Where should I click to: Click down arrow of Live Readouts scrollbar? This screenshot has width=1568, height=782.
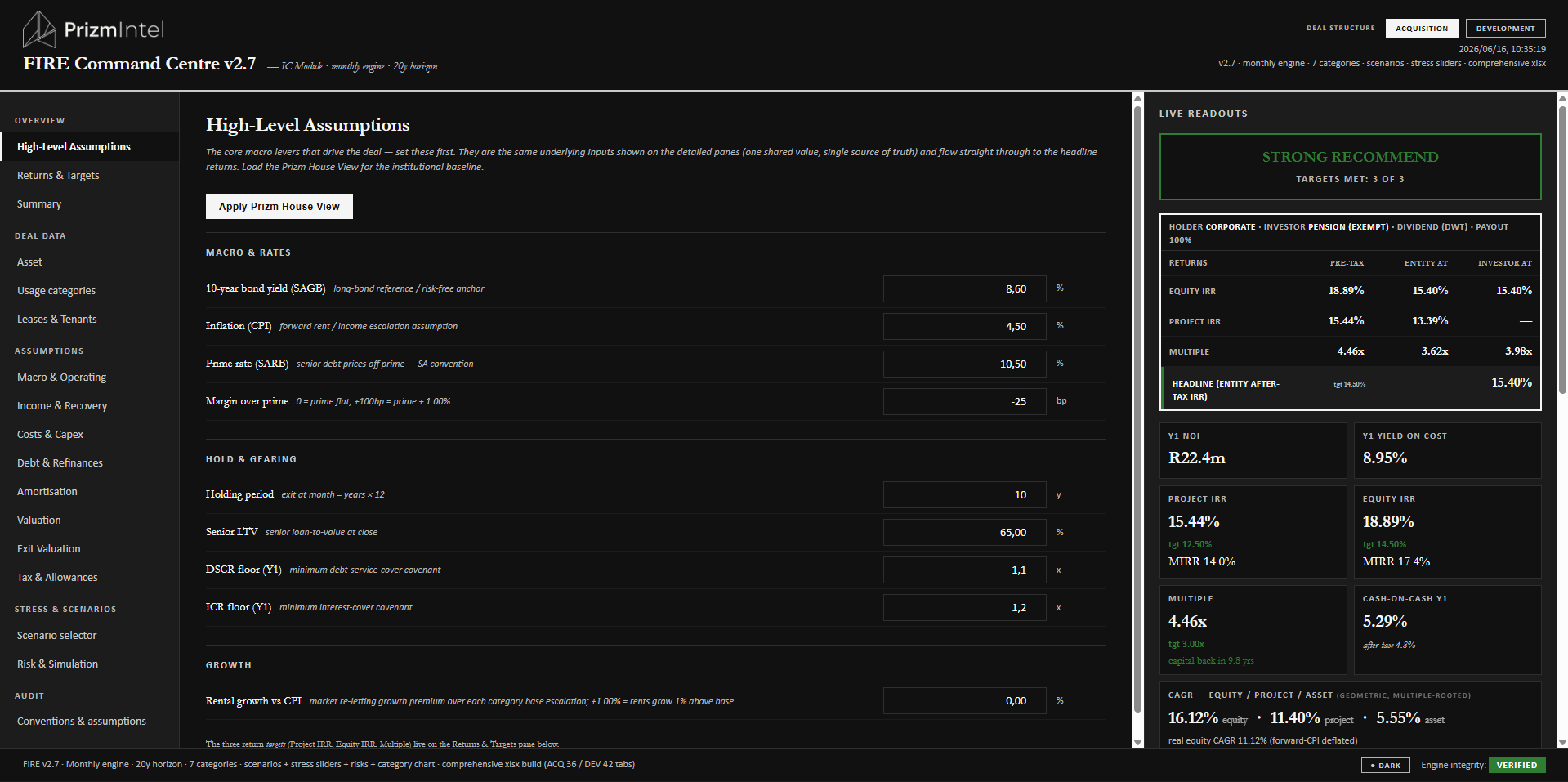tap(1562, 743)
